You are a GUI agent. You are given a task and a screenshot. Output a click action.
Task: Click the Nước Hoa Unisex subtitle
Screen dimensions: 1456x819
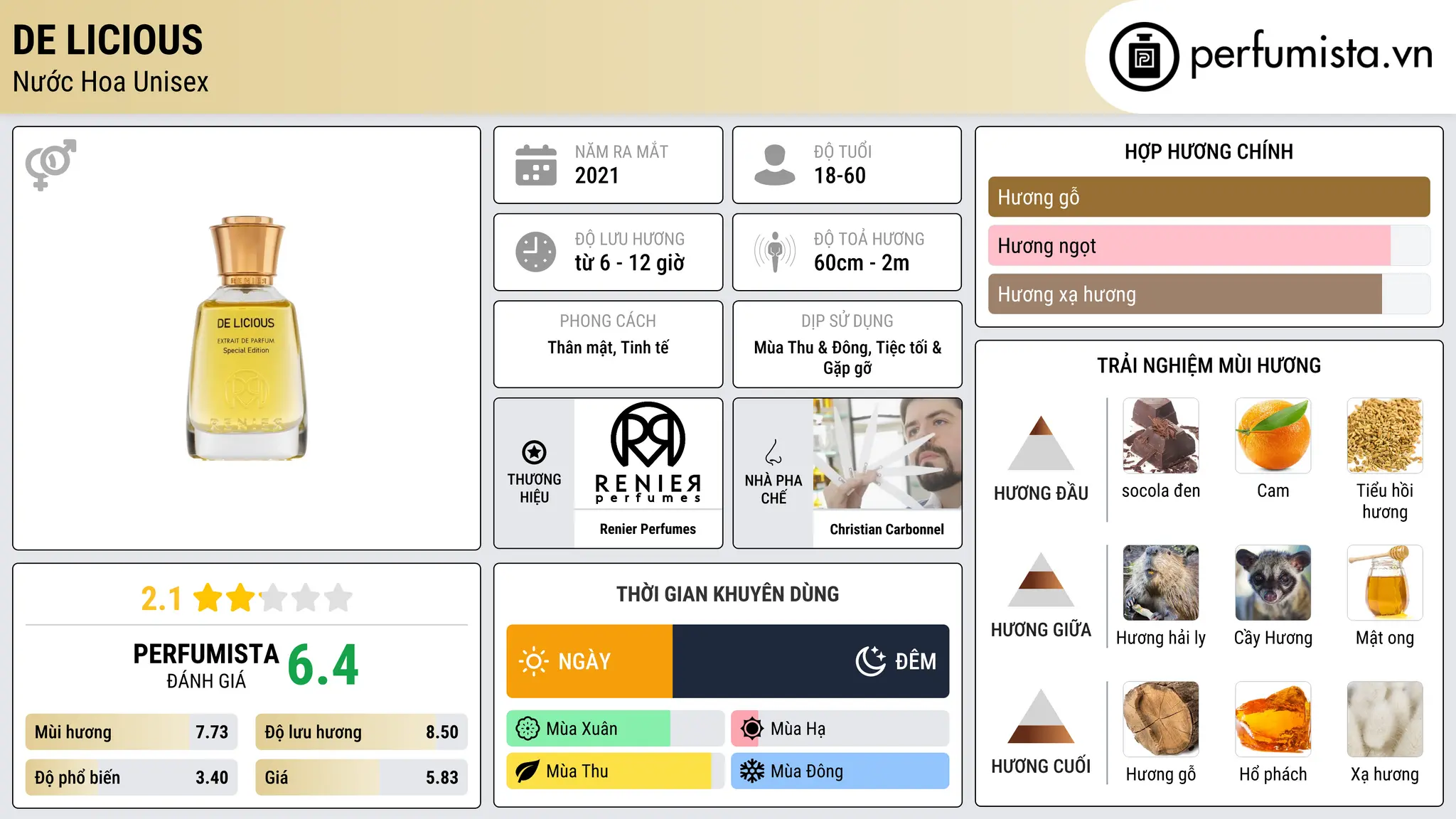(111, 82)
